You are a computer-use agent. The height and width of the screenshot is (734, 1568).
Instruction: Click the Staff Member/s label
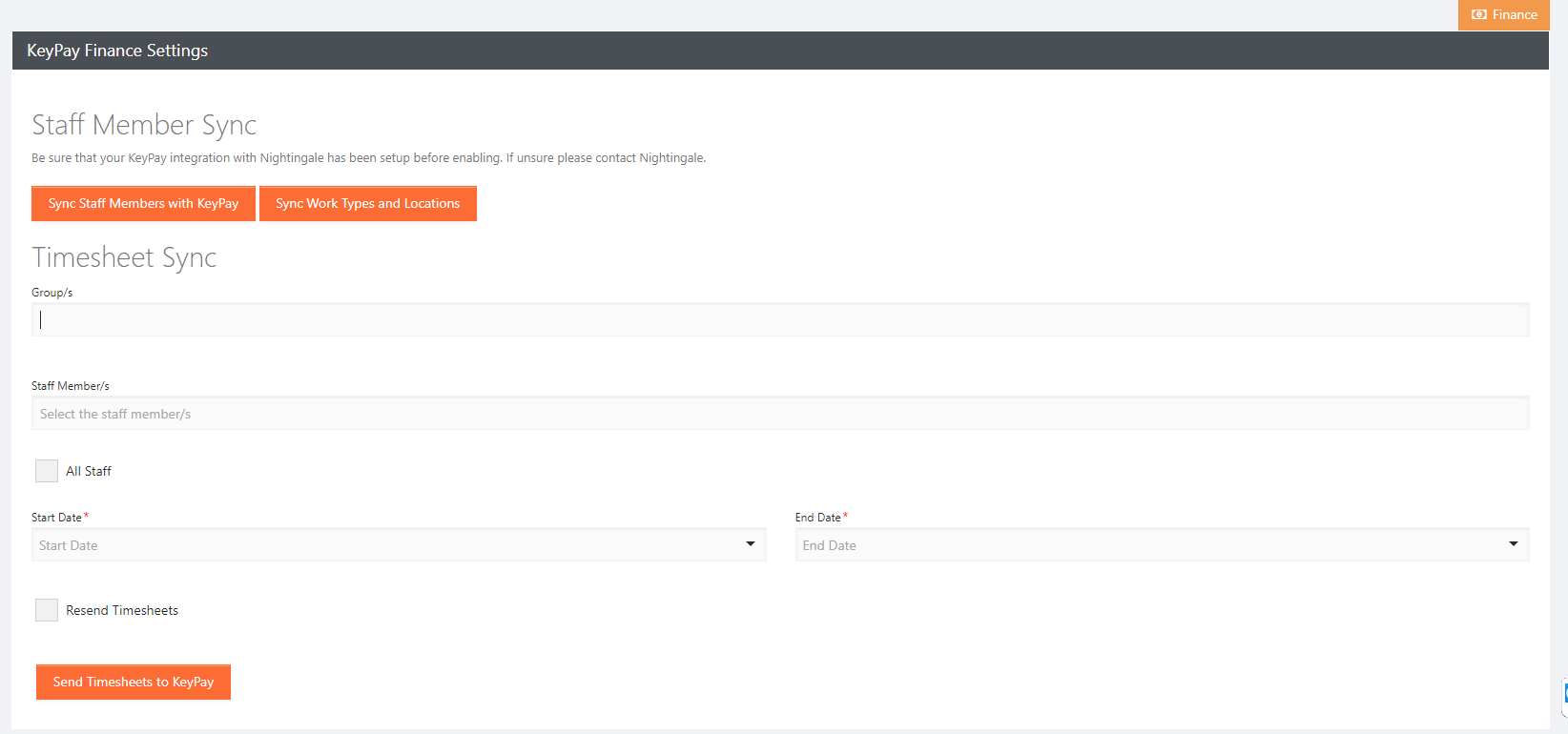pyautogui.click(x=71, y=386)
